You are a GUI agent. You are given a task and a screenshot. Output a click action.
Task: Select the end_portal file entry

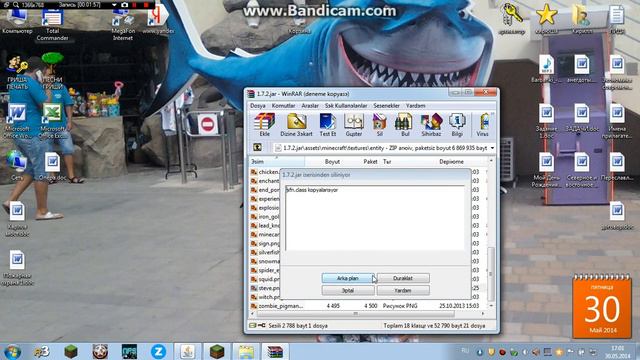[265, 190]
